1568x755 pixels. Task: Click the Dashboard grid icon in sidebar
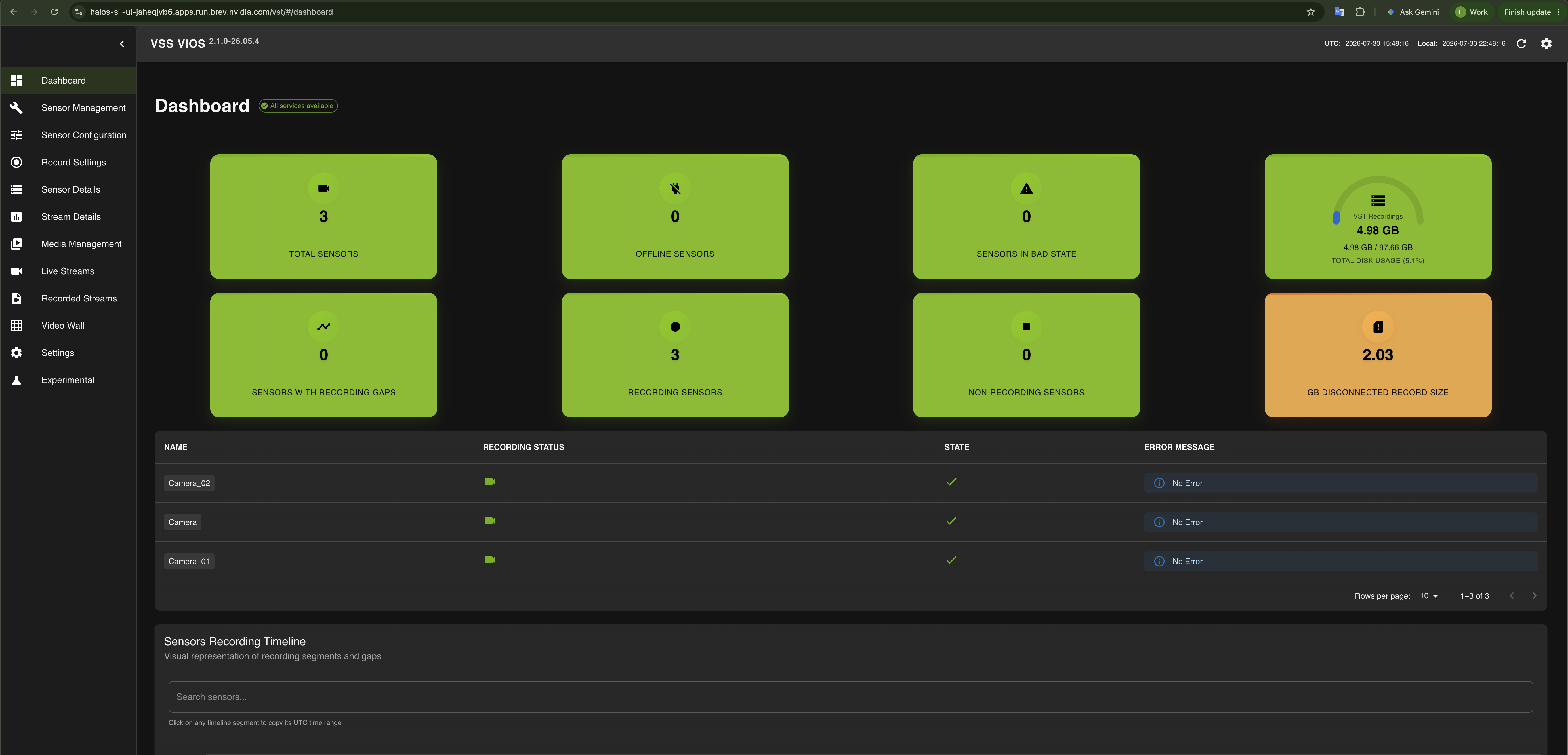pyautogui.click(x=16, y=80)
